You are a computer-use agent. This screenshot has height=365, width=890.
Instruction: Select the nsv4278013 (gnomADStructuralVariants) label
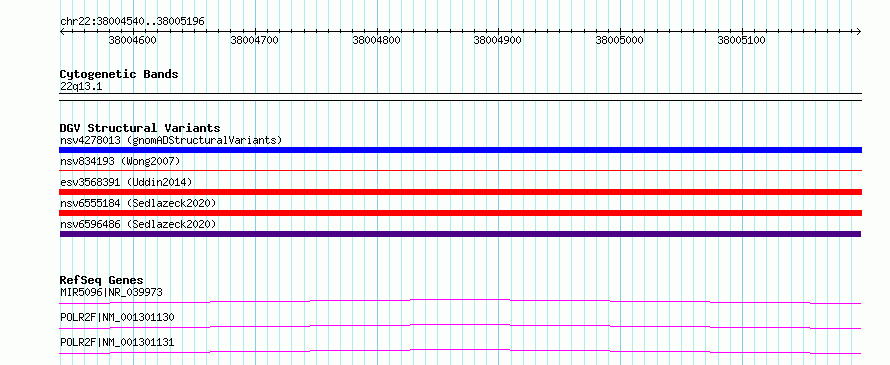pos(171,140)
